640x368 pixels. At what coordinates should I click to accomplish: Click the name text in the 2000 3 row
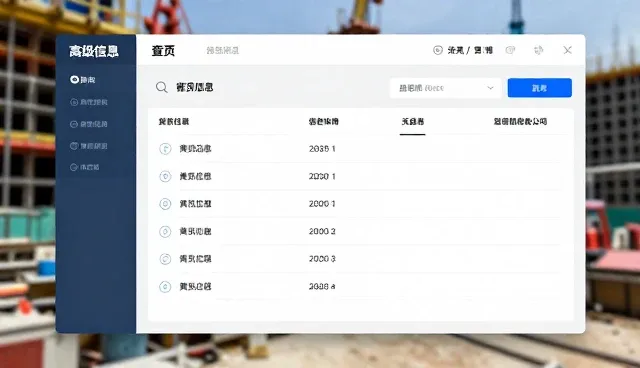coord(196,259)
